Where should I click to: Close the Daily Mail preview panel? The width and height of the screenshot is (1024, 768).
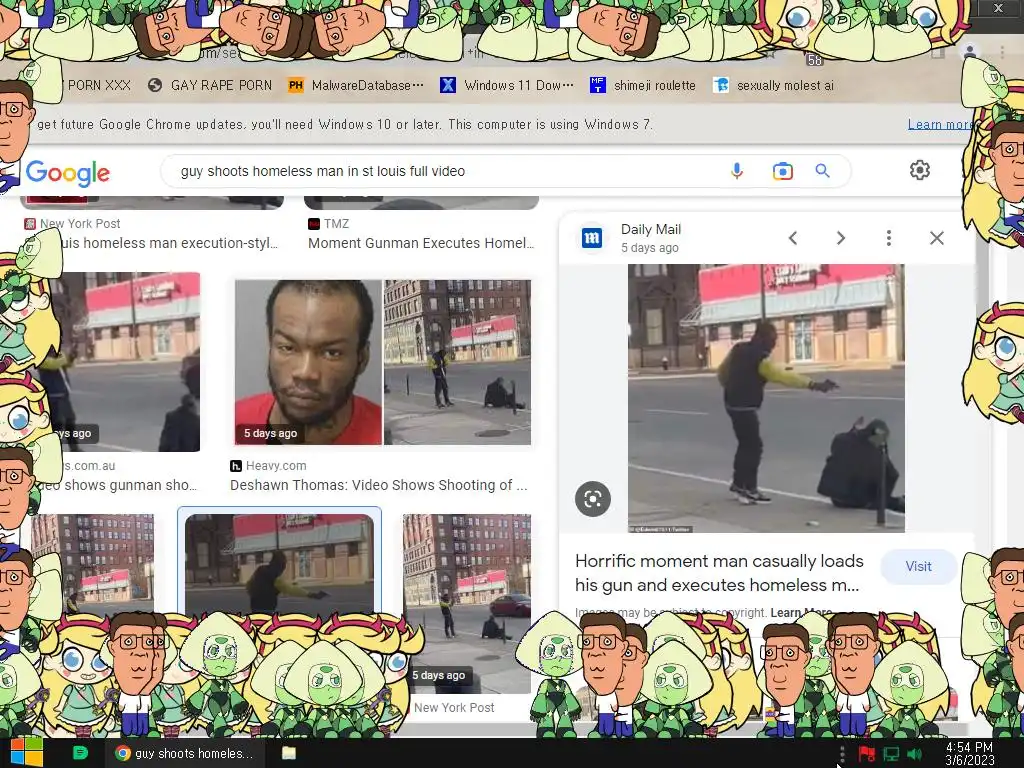point(936,238)
